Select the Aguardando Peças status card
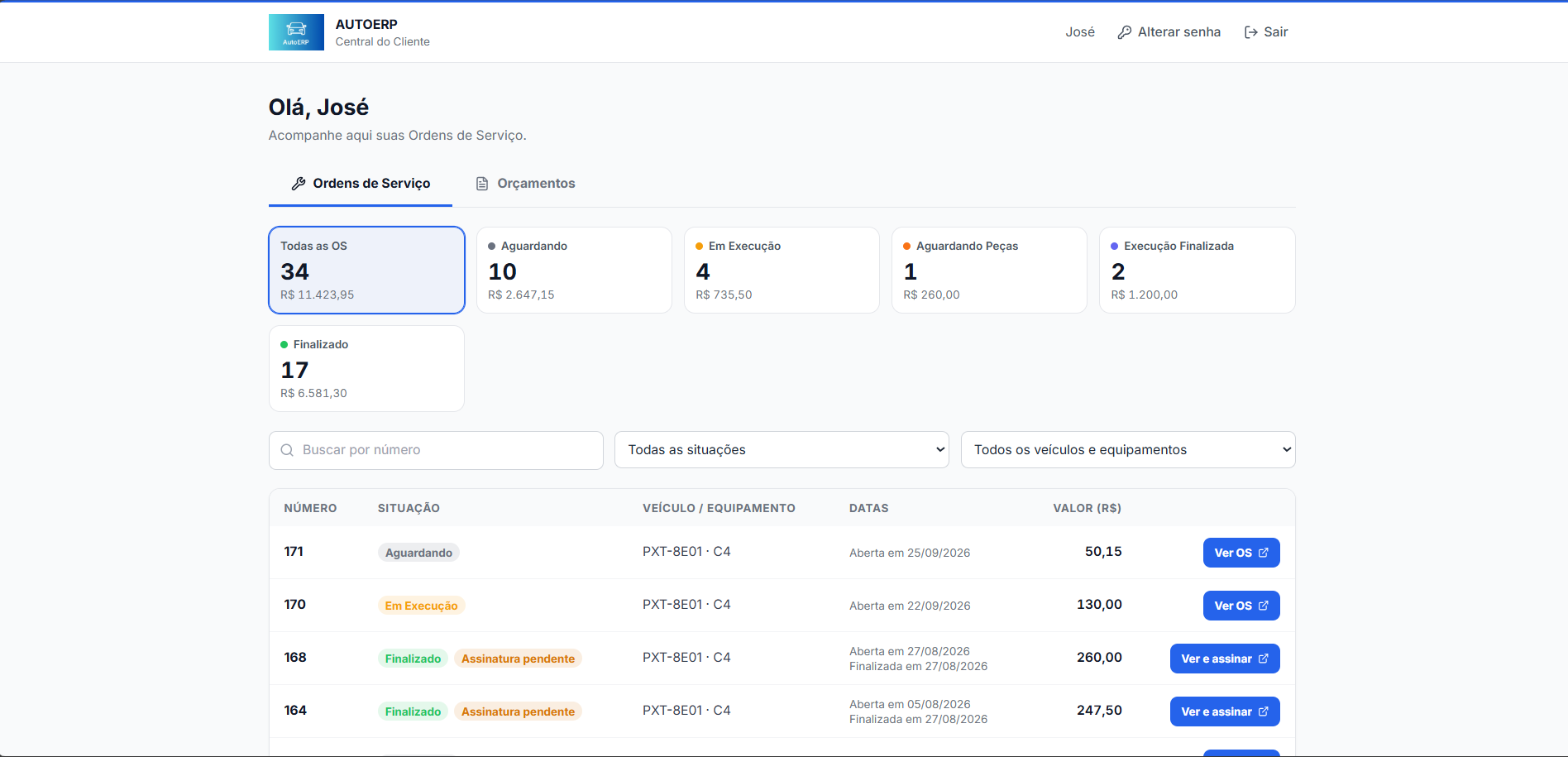Image resolution: width=1568 pixels, height=757 pixels. 989,271
